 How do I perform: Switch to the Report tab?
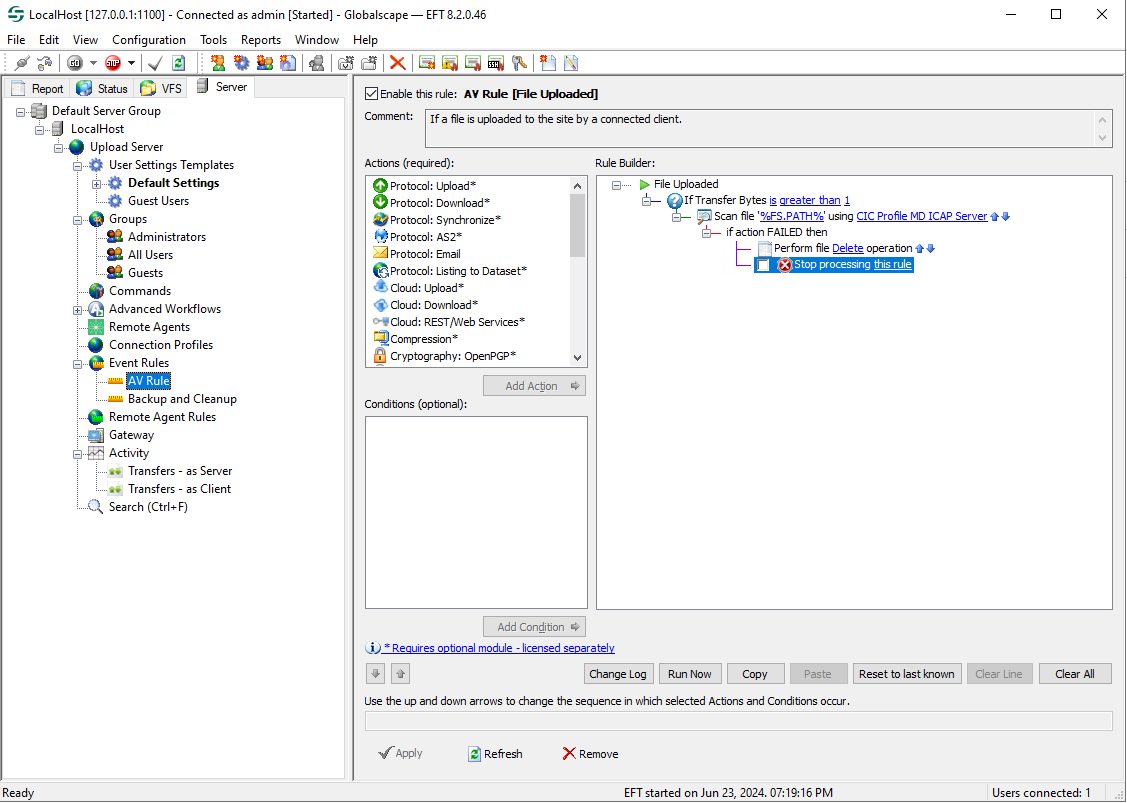37,88
